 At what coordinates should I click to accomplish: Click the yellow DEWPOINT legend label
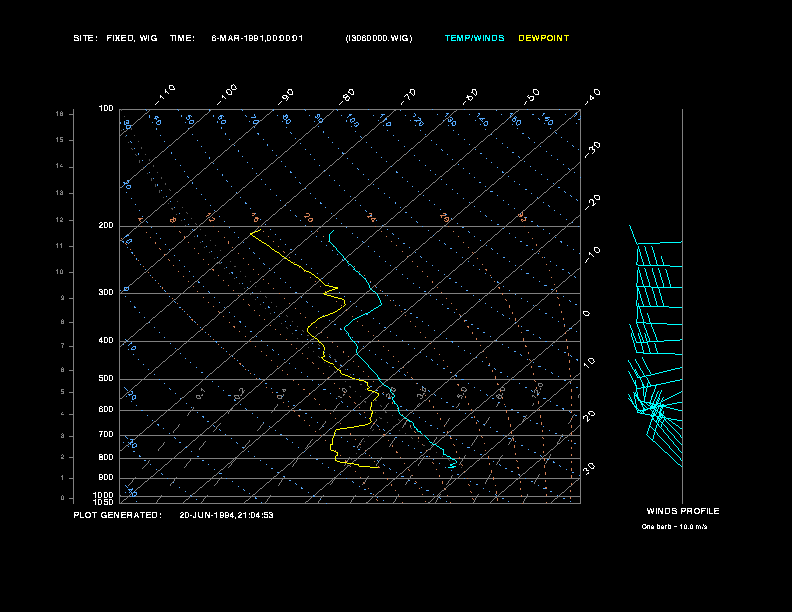pyautogui.click(x=543, y=38)
